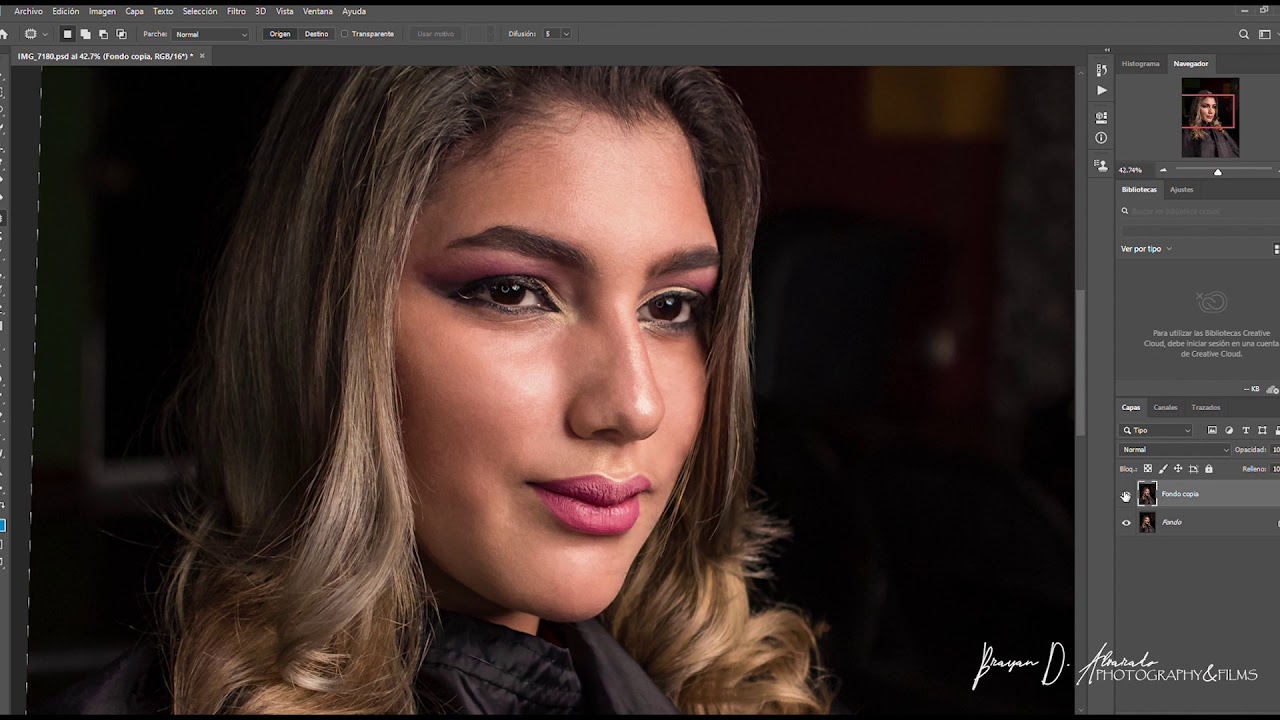The height and width of the screenshot is (720, 1280).
Task: Open the Clone Source stamp panel icon
Action: 1101,165
